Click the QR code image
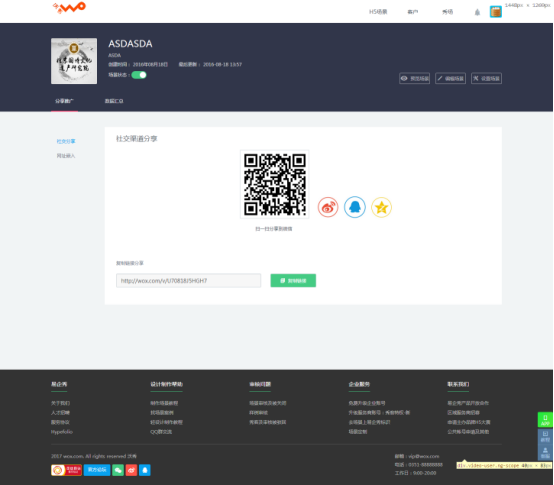Viewport: 554px width, 485px height. pyautogui.click(x=275, y=184)
